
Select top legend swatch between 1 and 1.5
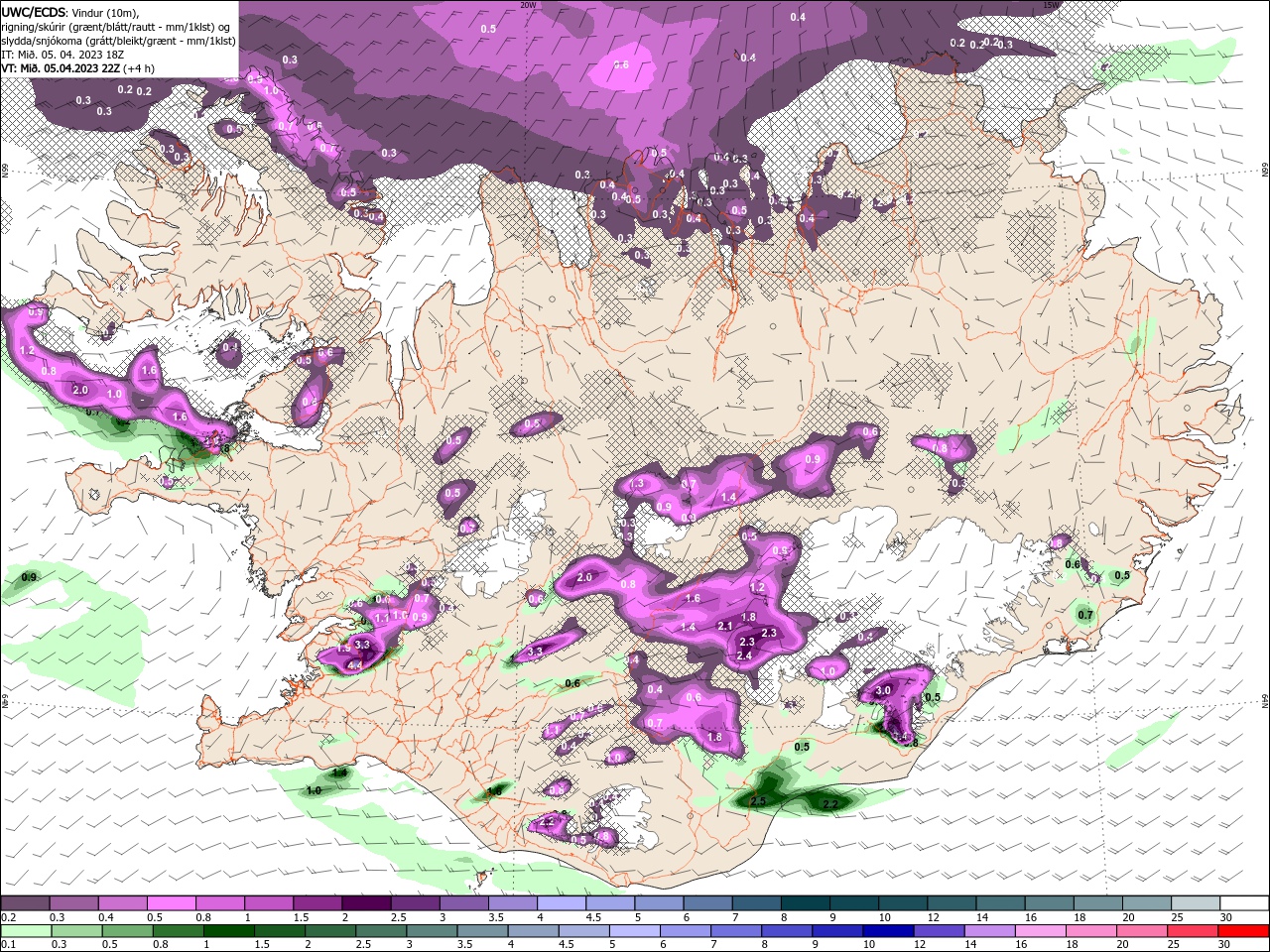coord(268,903)
